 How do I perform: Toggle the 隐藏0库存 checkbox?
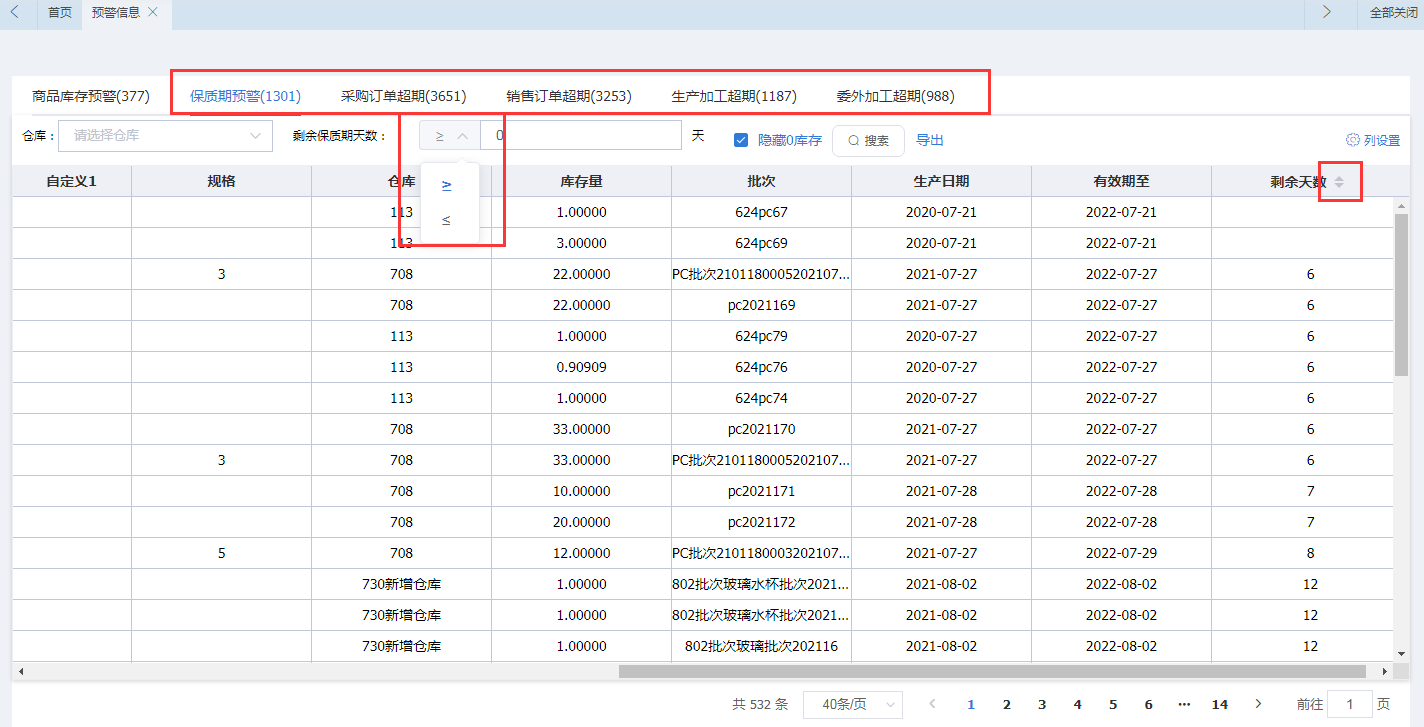point(741,140)
